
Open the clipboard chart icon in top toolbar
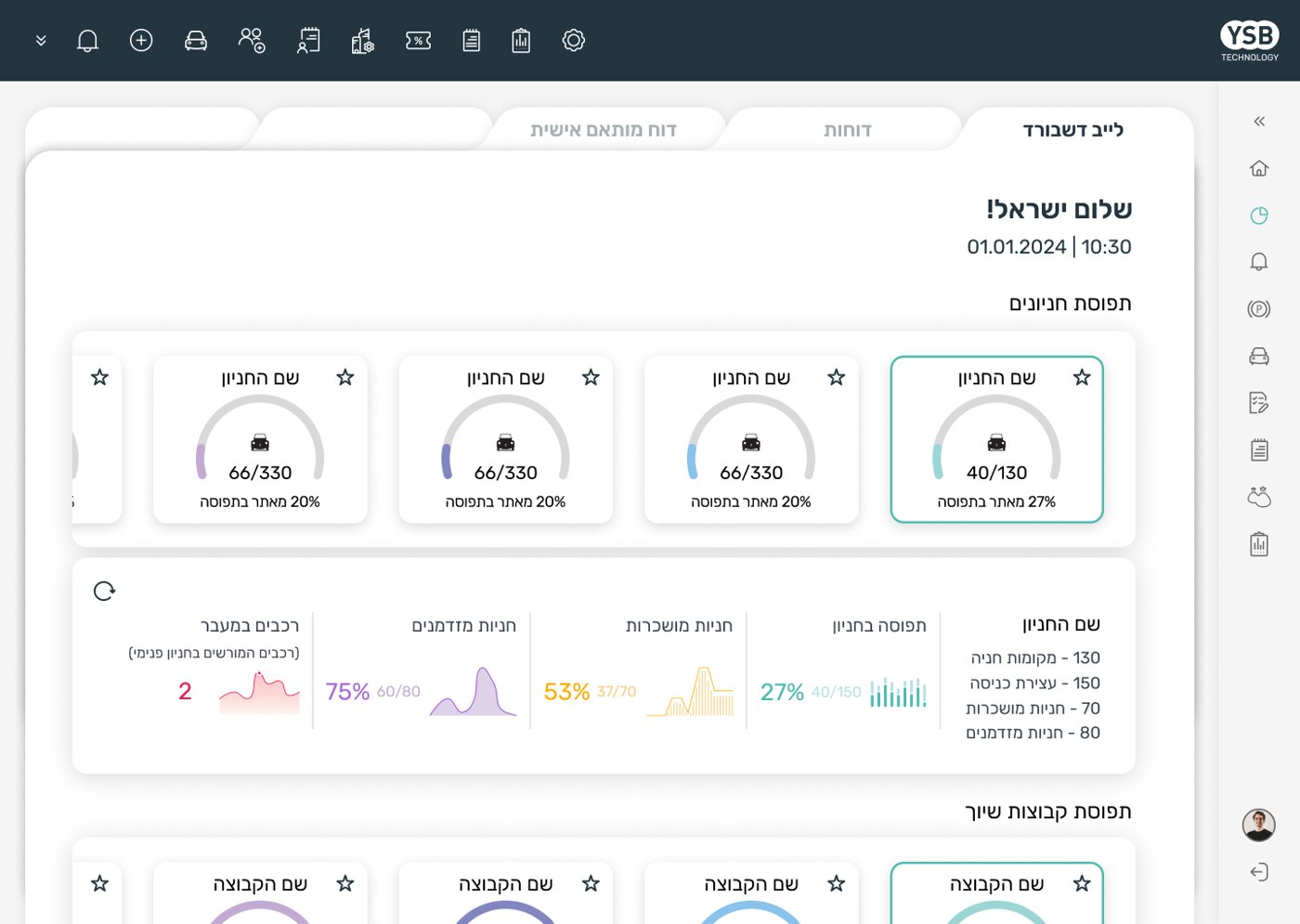tap(521, 41)
